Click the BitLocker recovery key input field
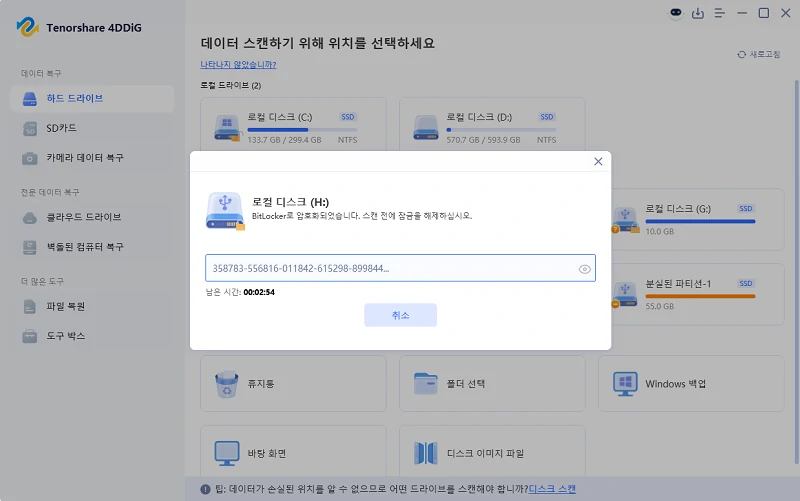The height and width of the screenshot is (501, 800). 401,268
